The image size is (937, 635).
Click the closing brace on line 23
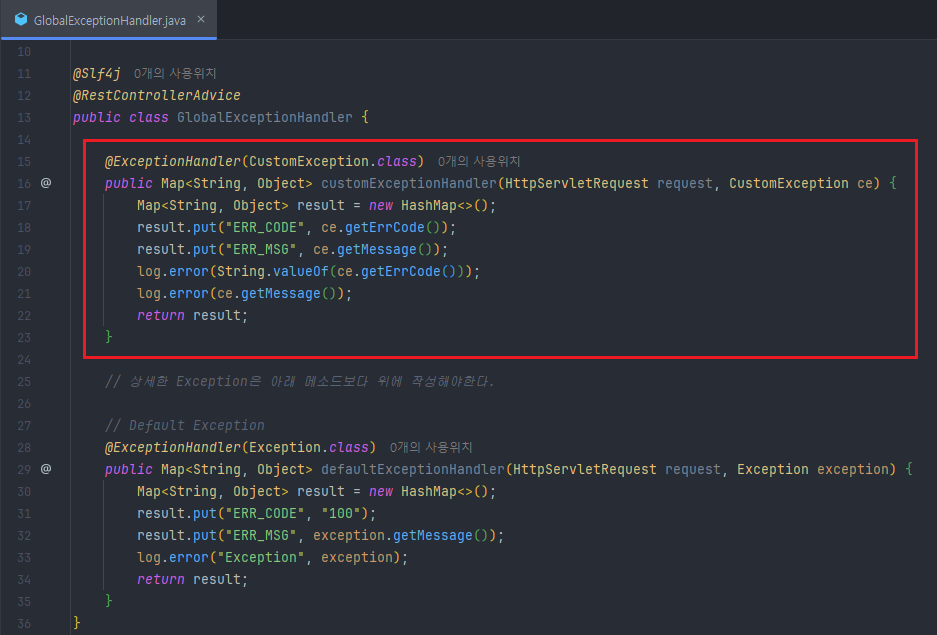coord(109,337)
